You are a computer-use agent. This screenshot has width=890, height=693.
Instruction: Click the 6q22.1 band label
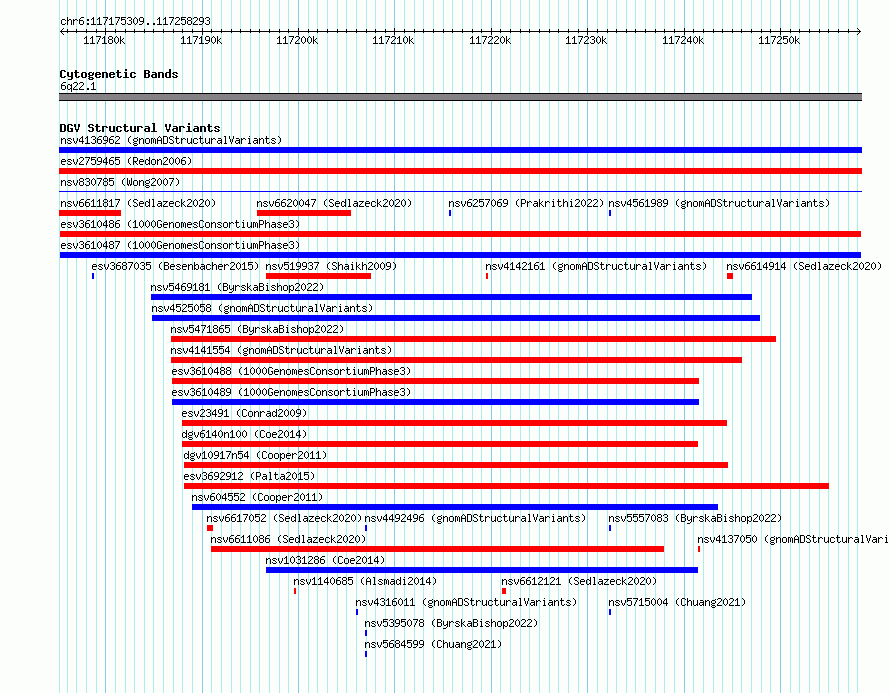pos(78,86)
